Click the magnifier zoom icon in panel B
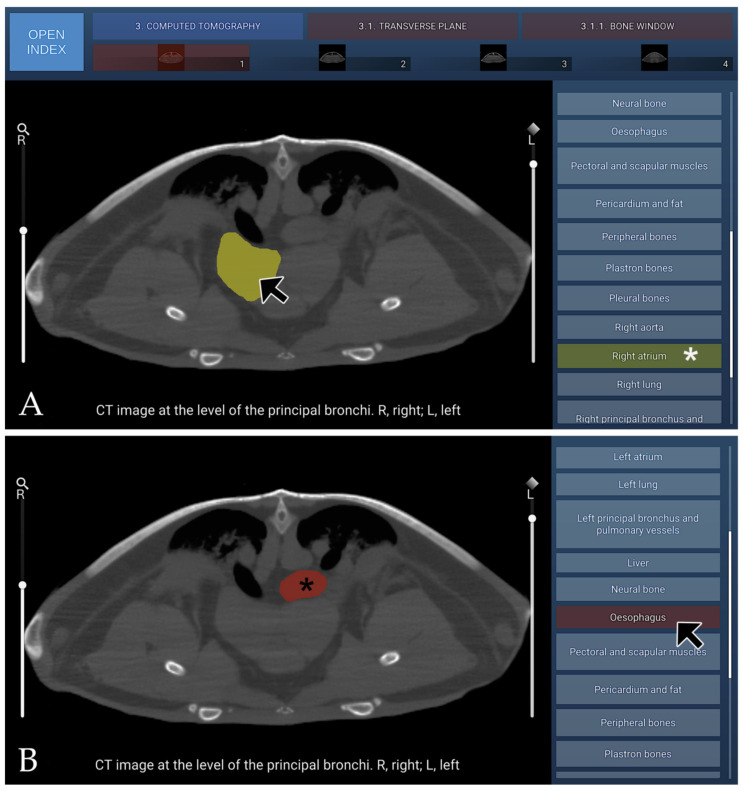743x791 pixels. click(22, 483)
